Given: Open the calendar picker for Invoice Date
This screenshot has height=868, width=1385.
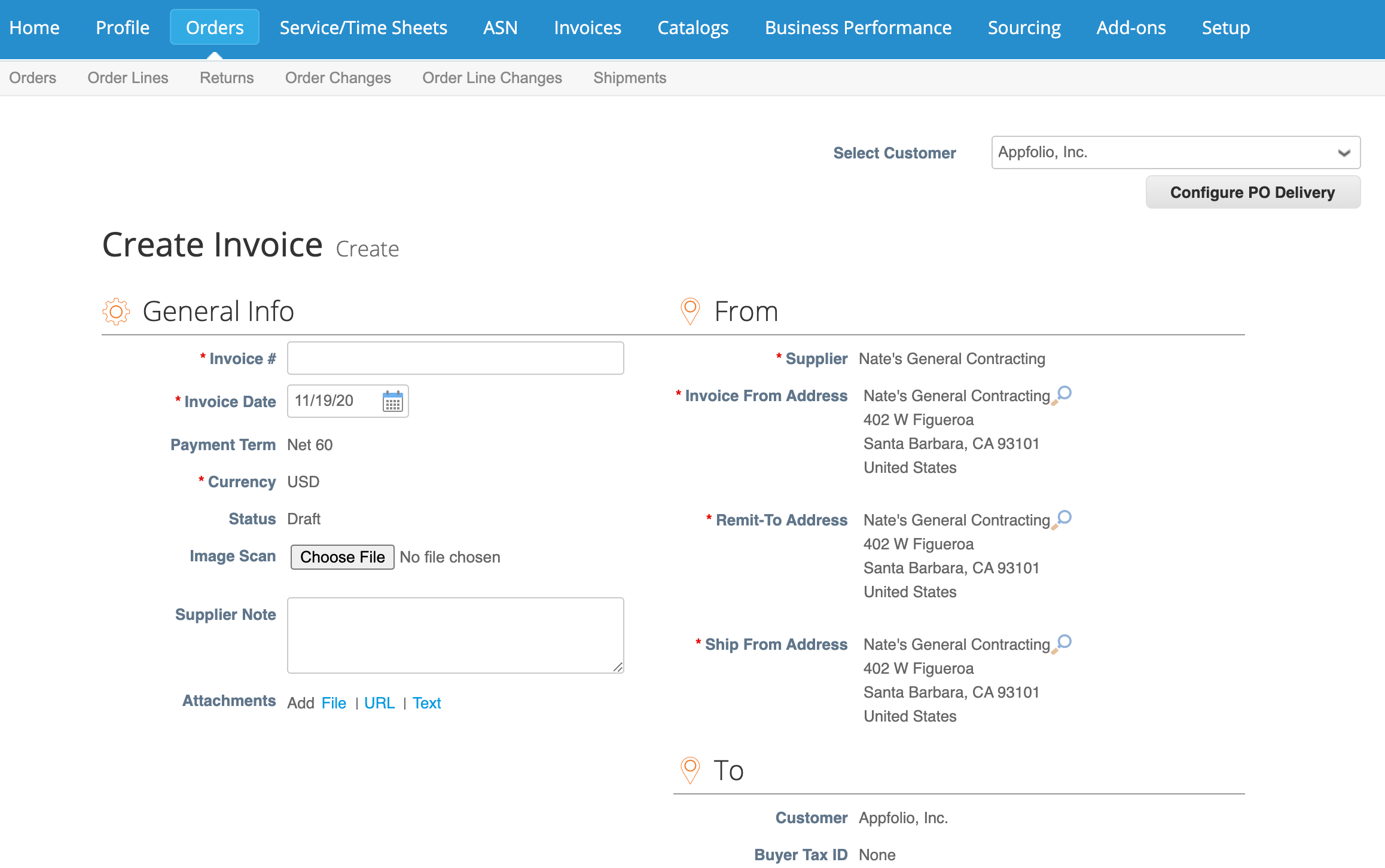Looking at the screenshot, I should [x=392, y=401].
